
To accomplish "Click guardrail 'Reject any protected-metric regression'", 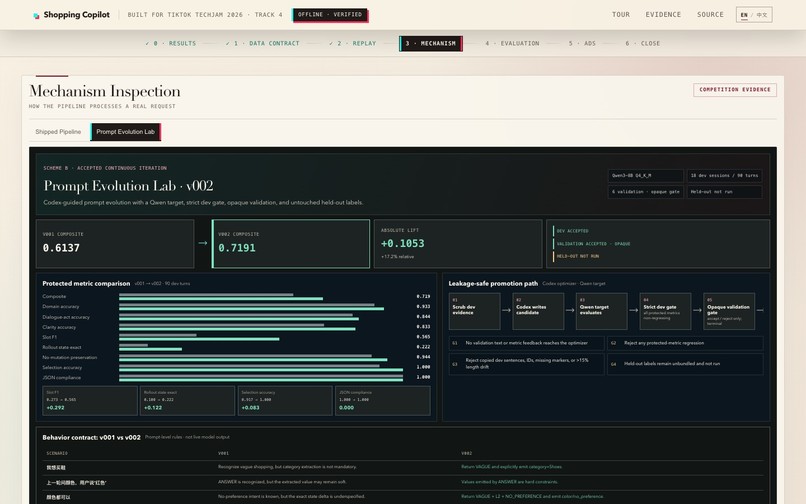I will 685,343.
